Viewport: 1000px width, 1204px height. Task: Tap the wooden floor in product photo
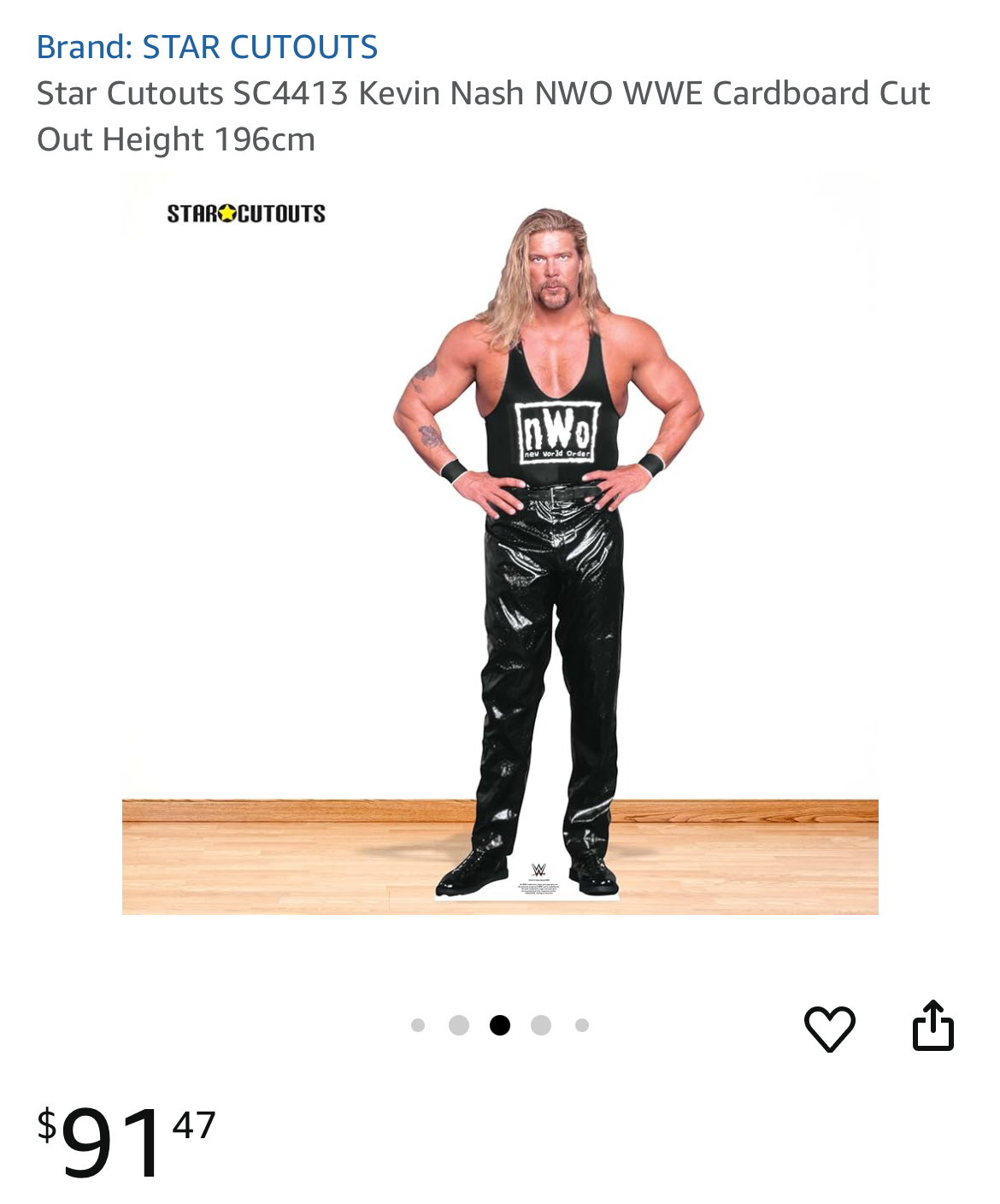coord(256,857)
